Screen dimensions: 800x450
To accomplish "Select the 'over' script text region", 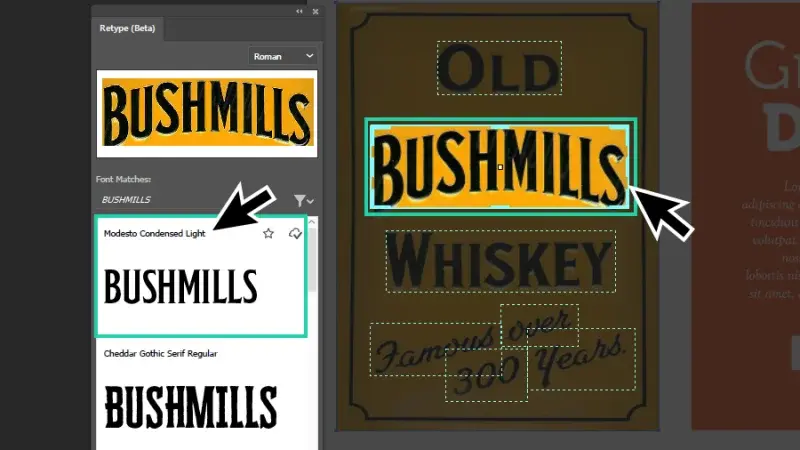I will click(539, 322).
